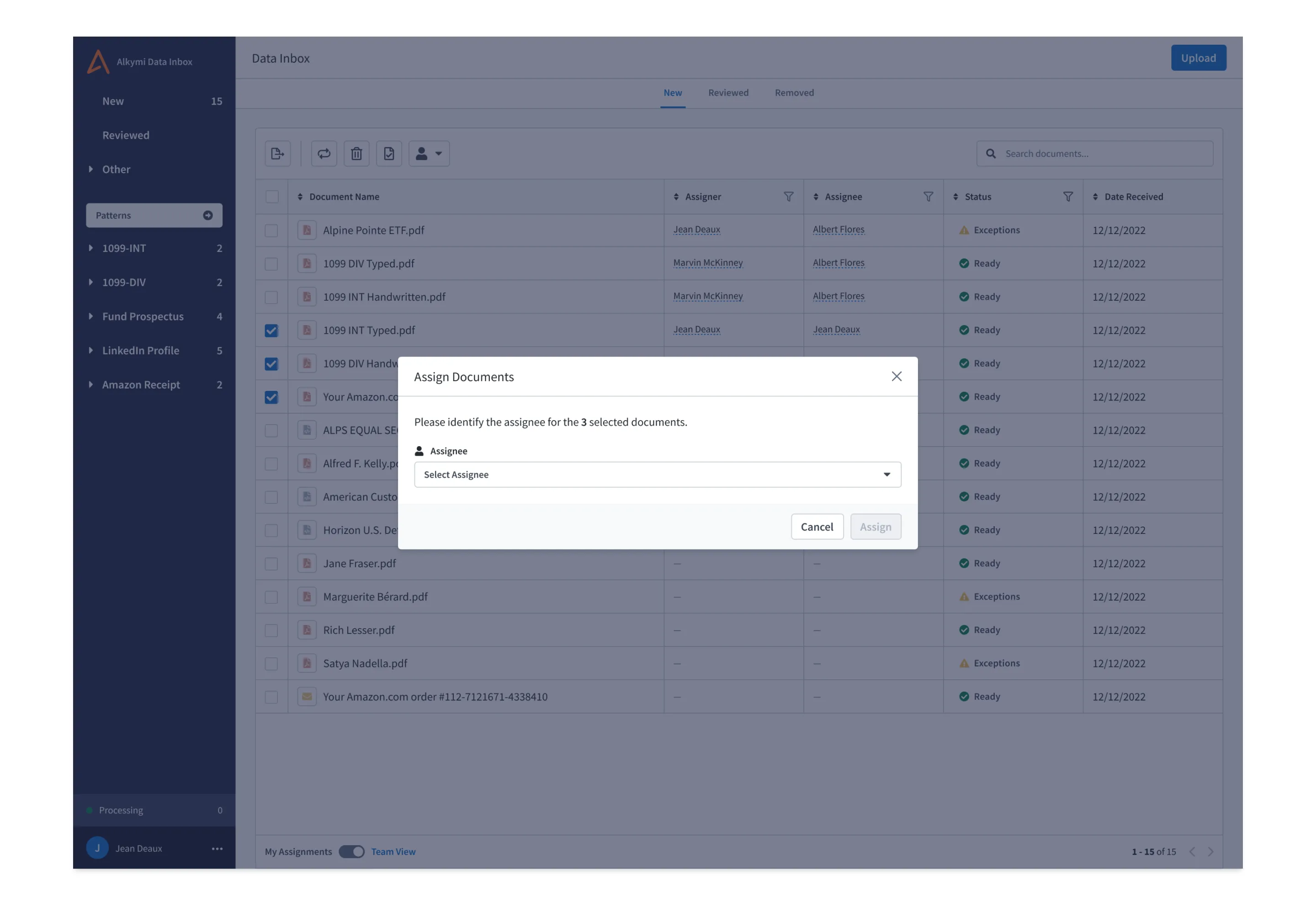Switch to the Removed tab
Screen dimensions: 1316x906
tap(794, 92)
